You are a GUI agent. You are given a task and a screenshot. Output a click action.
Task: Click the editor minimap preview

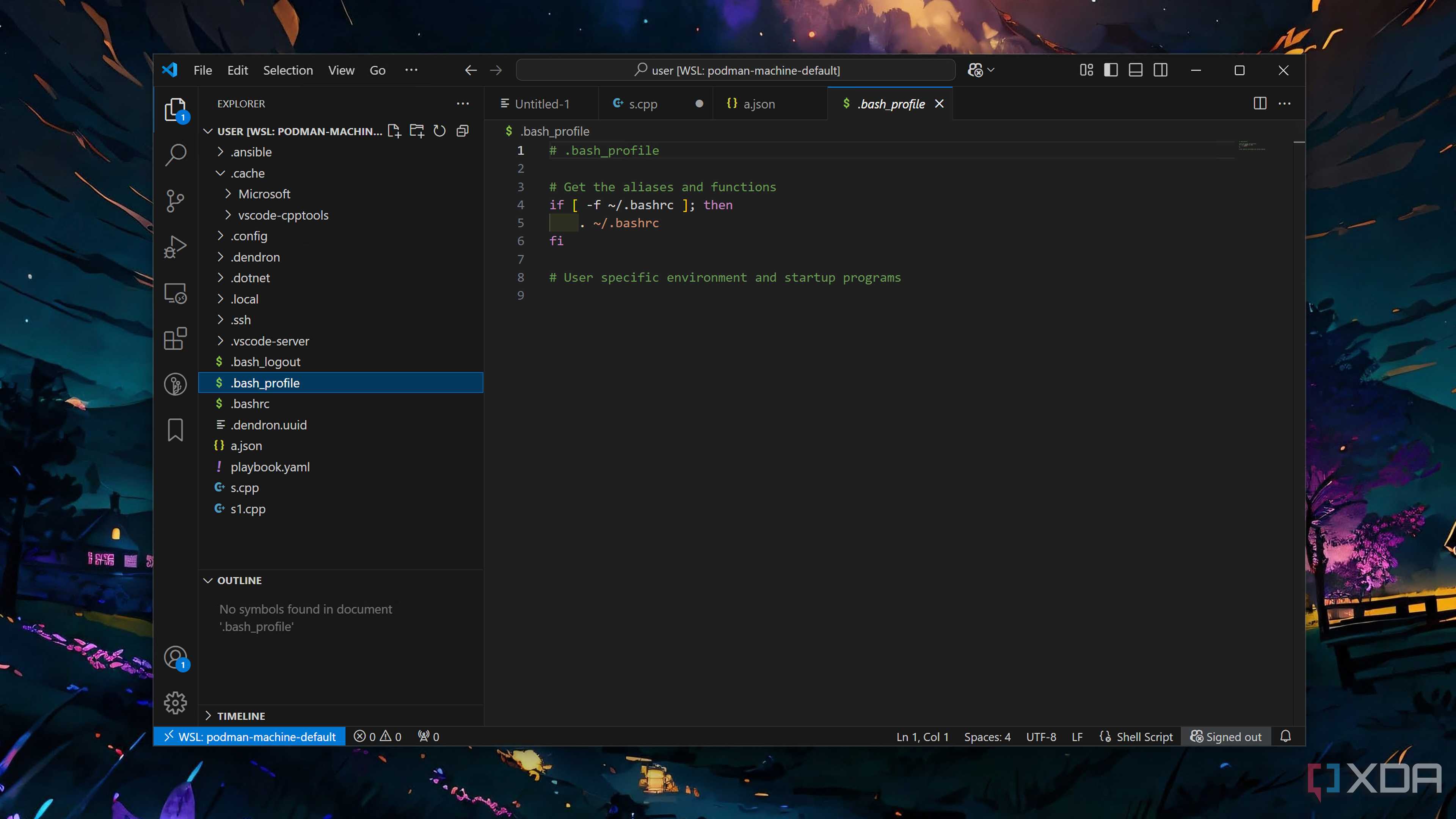click(x=1251, y=146)
